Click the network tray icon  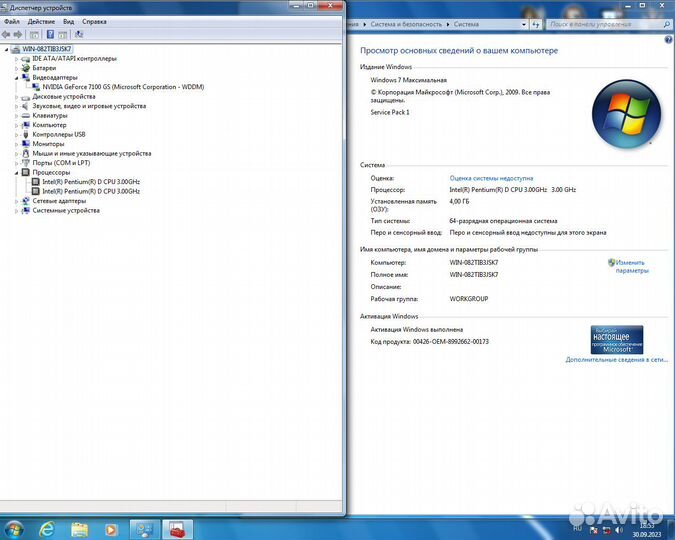(x=607, y=530)
